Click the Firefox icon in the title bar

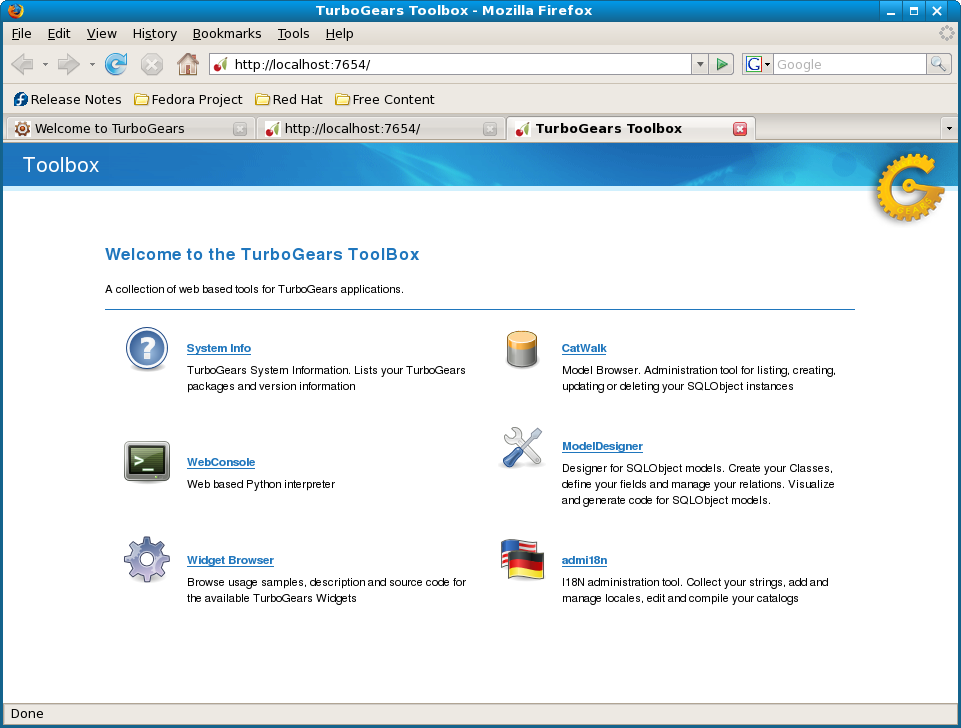tap(16, 10)
